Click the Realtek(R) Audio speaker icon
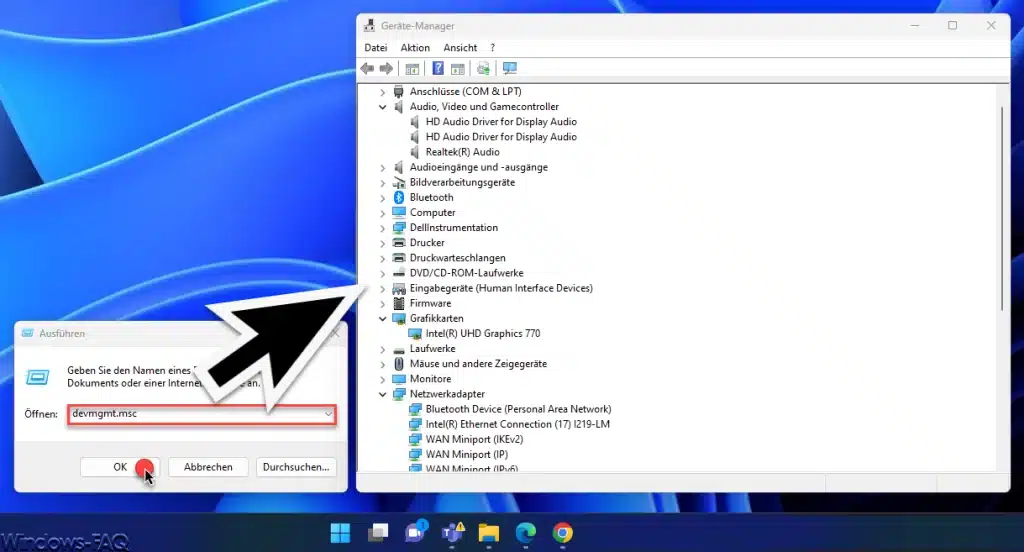 pyautogui.click(x=415, y=152)
